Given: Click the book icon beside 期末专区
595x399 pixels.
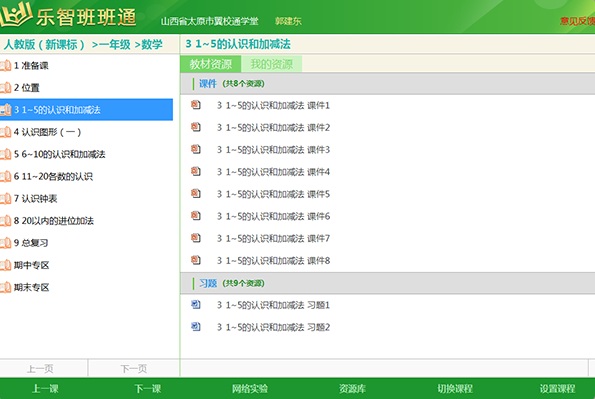Looking at the screenshot, I should click(x=5, y=287).
